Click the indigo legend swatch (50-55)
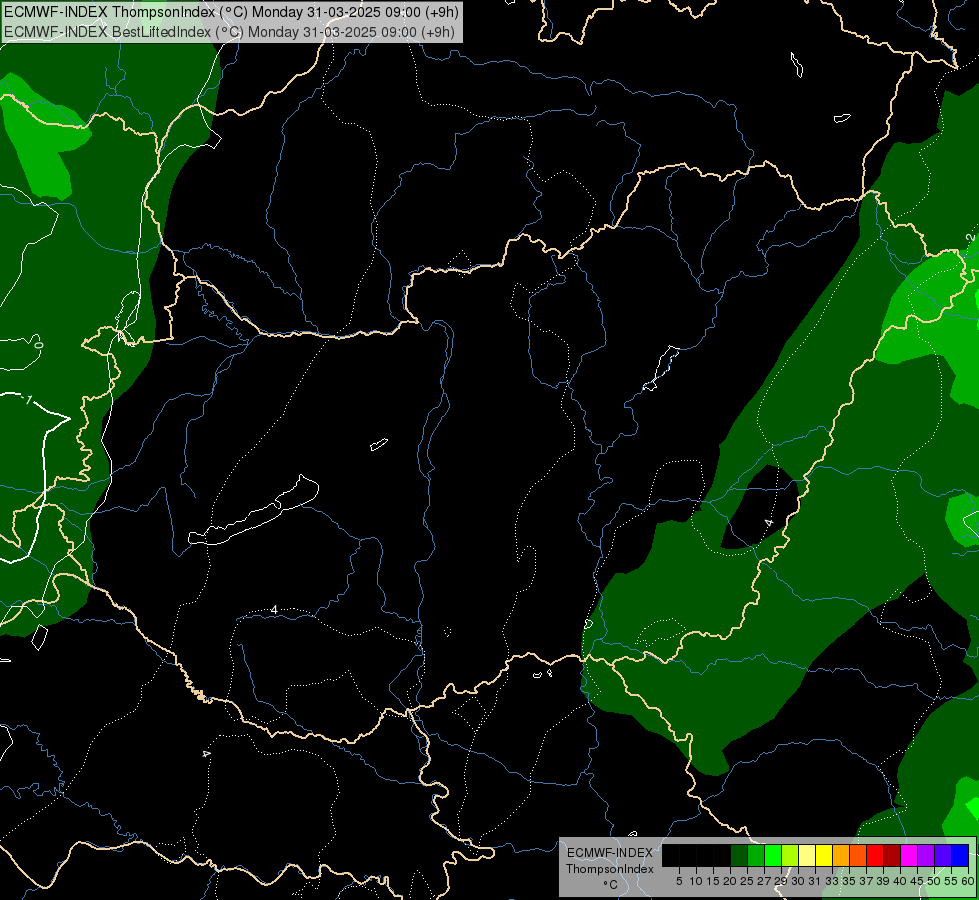 tap(943, 855)
